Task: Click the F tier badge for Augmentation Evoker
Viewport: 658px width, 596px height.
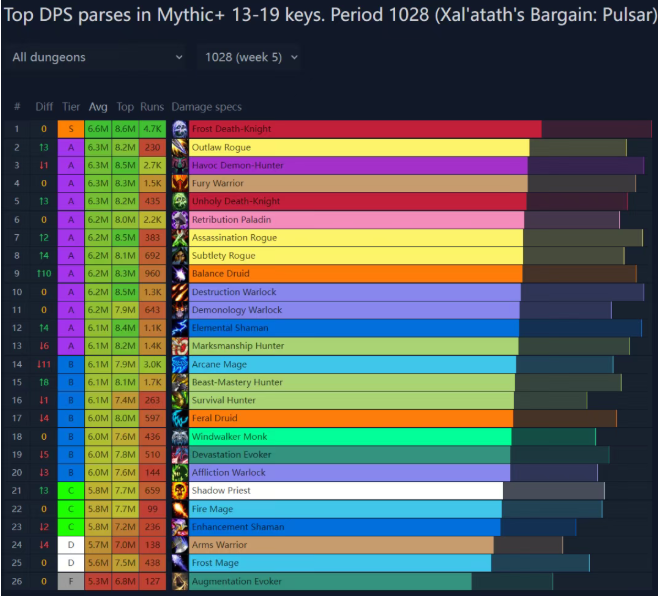Action: [71, 581]
